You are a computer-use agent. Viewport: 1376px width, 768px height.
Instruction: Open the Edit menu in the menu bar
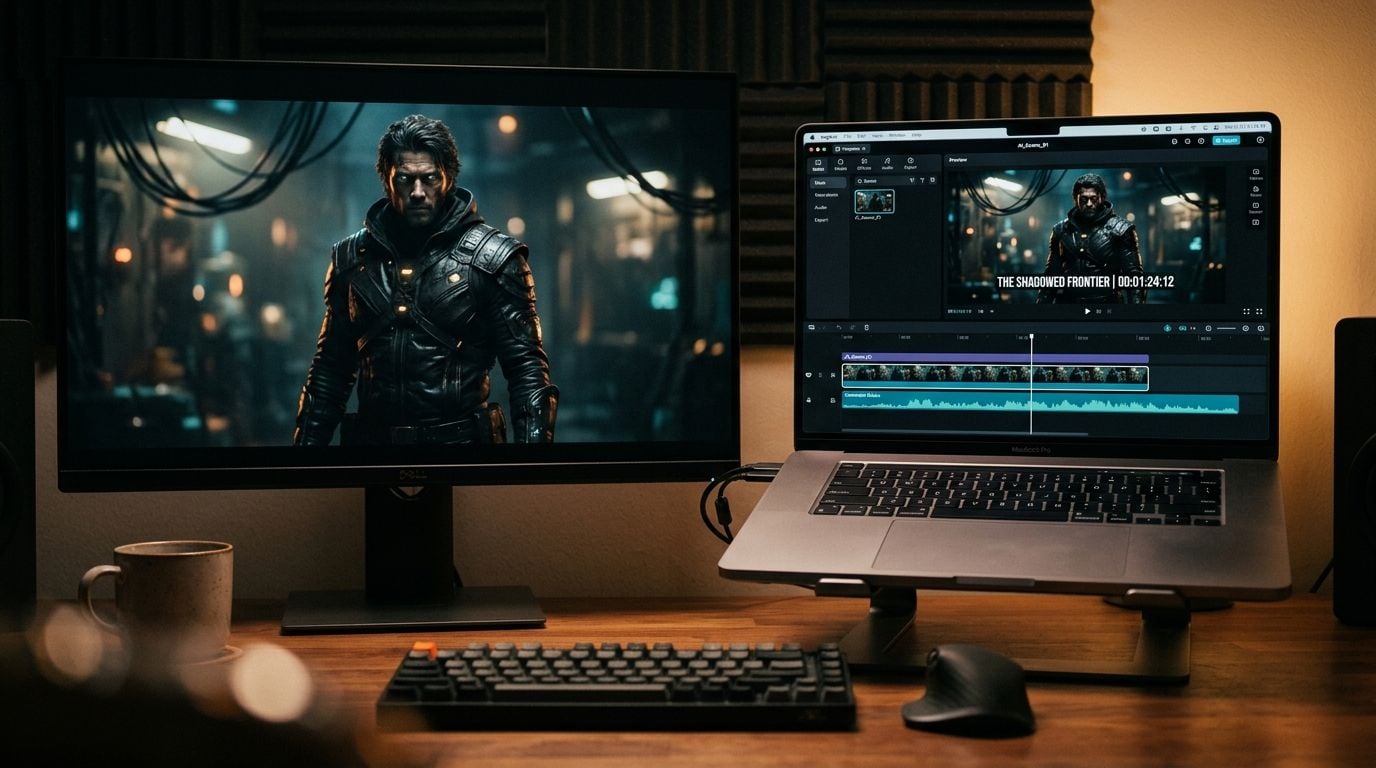coord(861,136)
